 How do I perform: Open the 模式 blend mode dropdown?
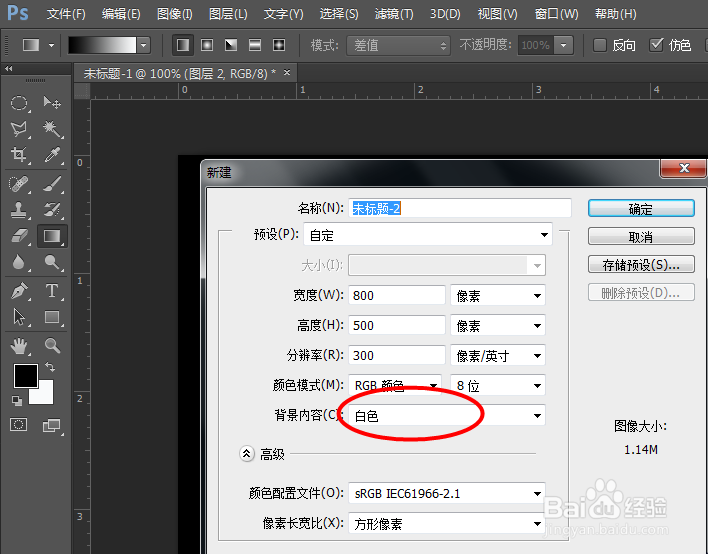[398, 45]
